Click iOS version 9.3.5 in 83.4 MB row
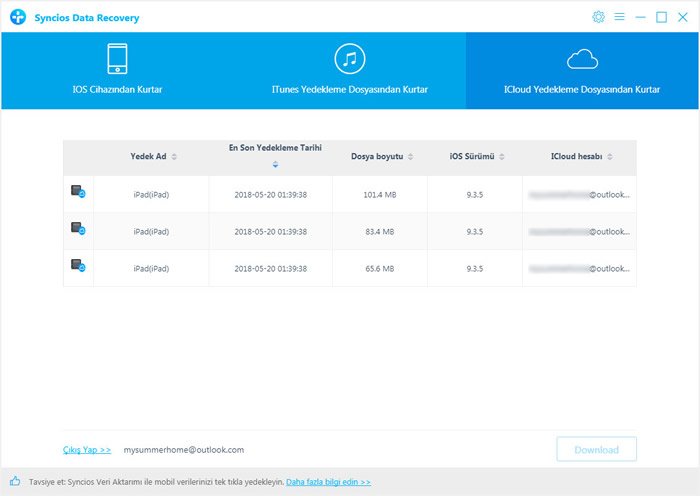 [x=475, y=232]
